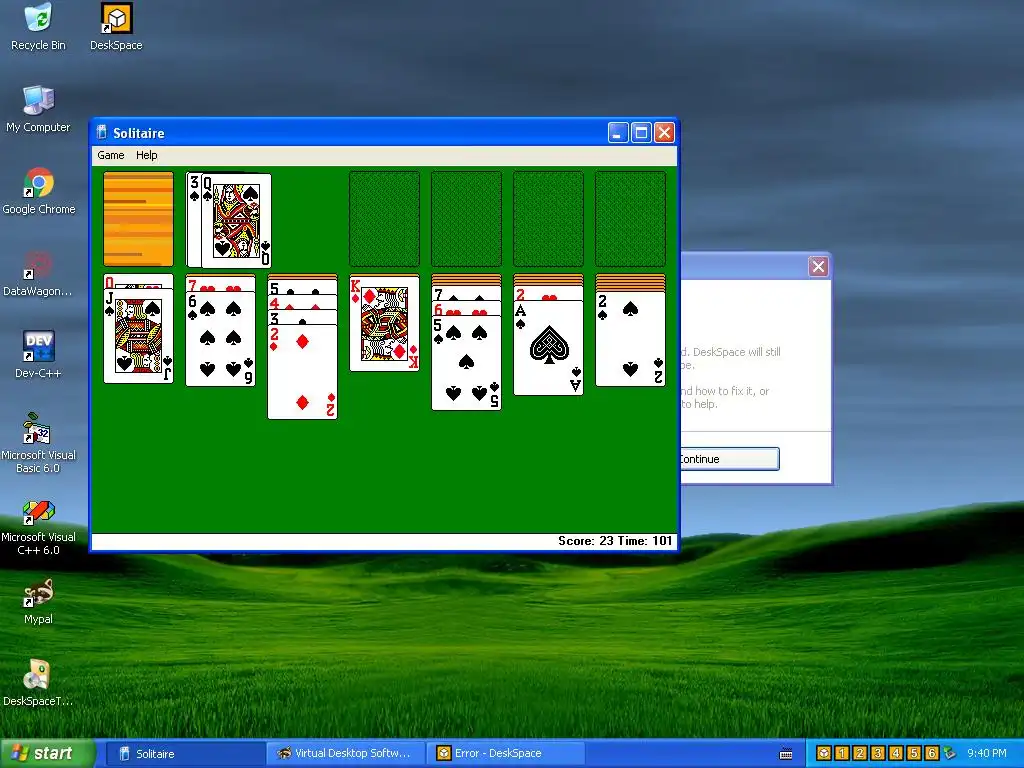
Task: Click the on-screen keyboard taskbar icon
Action: (786, 754)
